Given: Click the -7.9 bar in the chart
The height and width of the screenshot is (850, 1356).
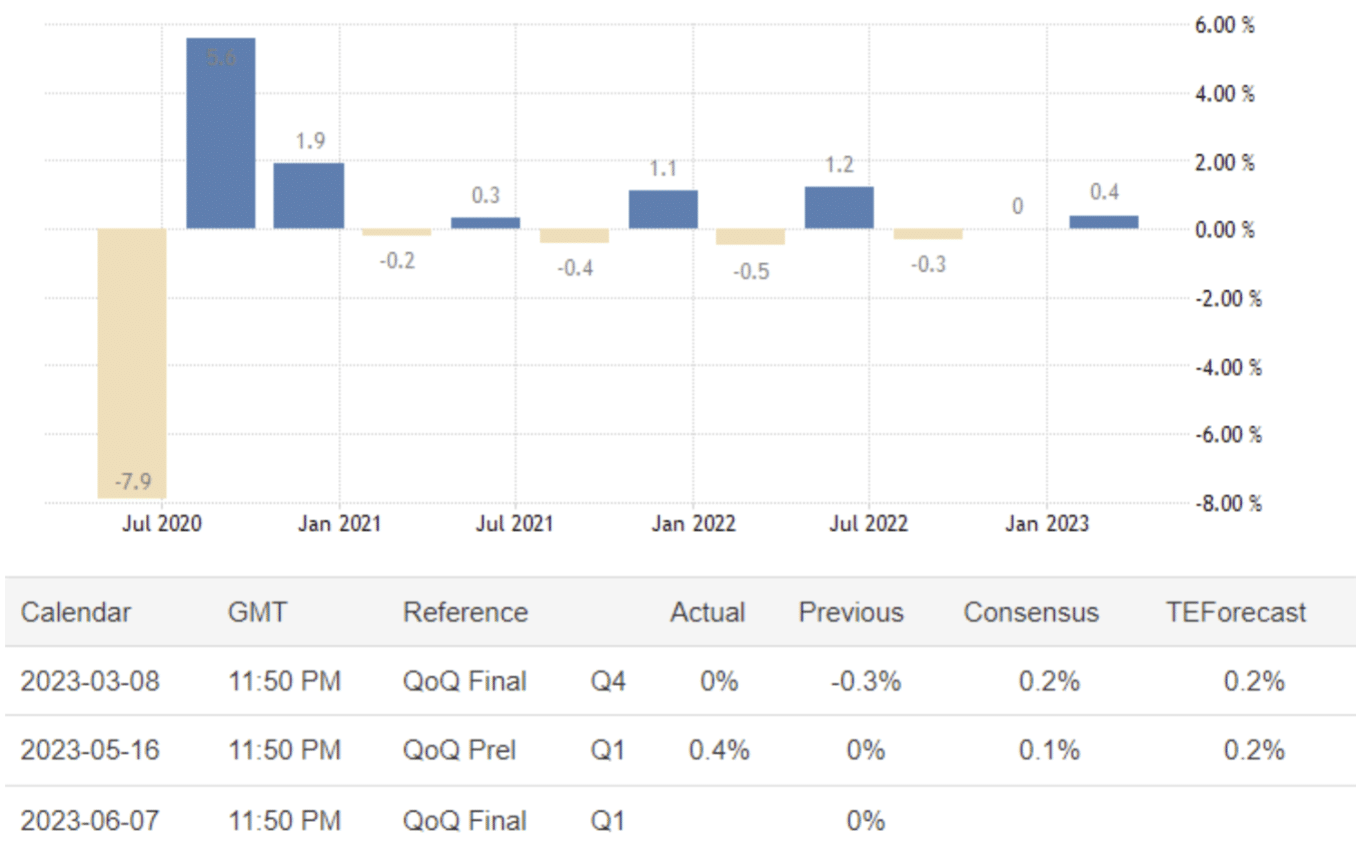Looking at the screenshot, I should click(132, 362).
